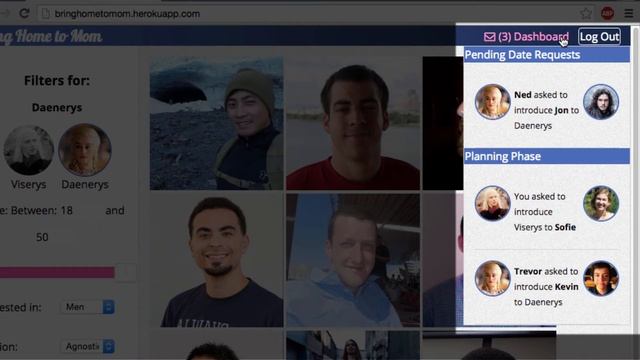Click Daenerys avatar in Ned's request
Viewport: 640px width, 360px height.
pyautogui.click(x=492, y=102)
